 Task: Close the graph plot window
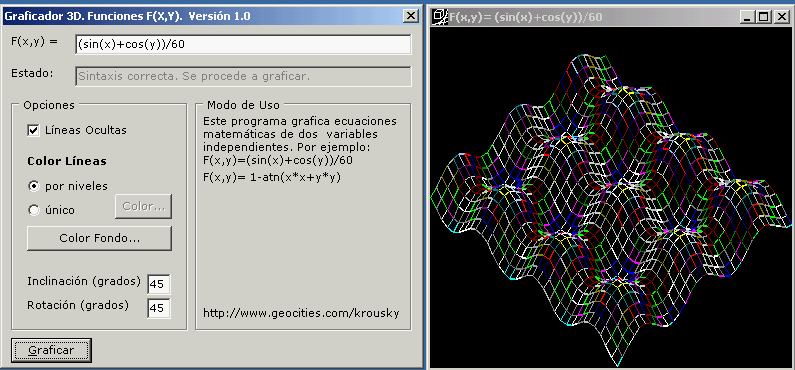(780, 17)
